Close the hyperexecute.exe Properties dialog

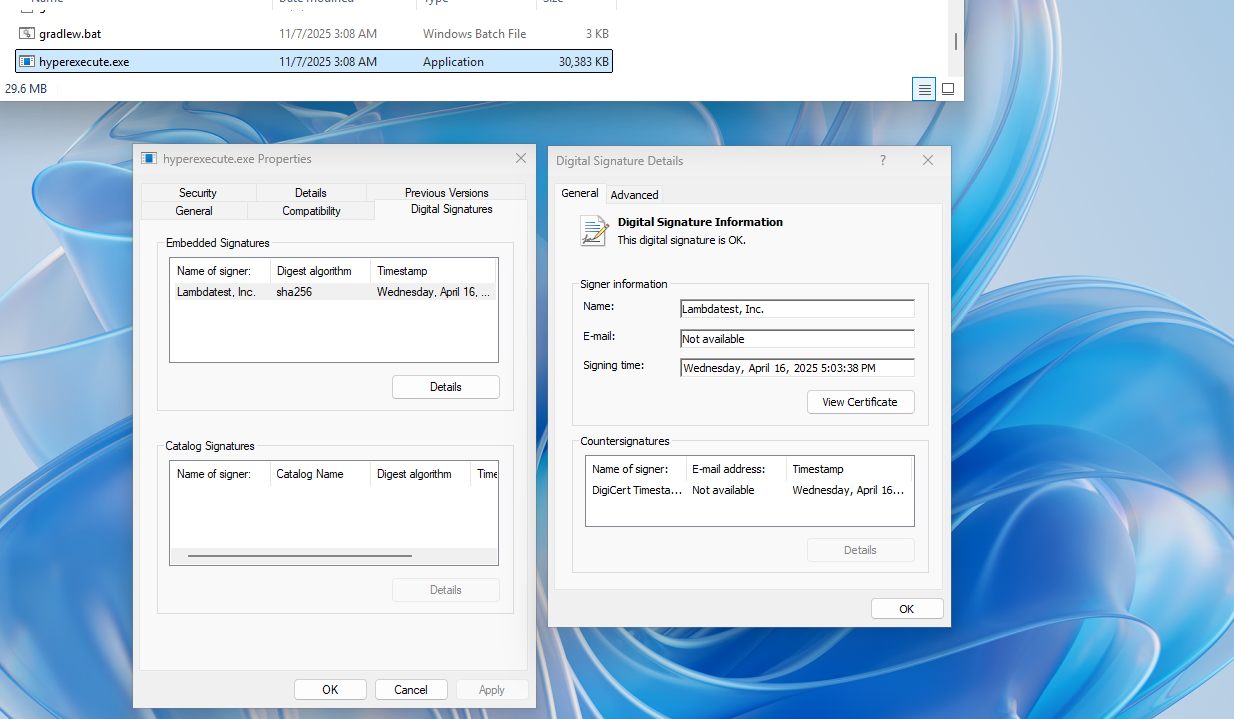[x=520, y=159]
